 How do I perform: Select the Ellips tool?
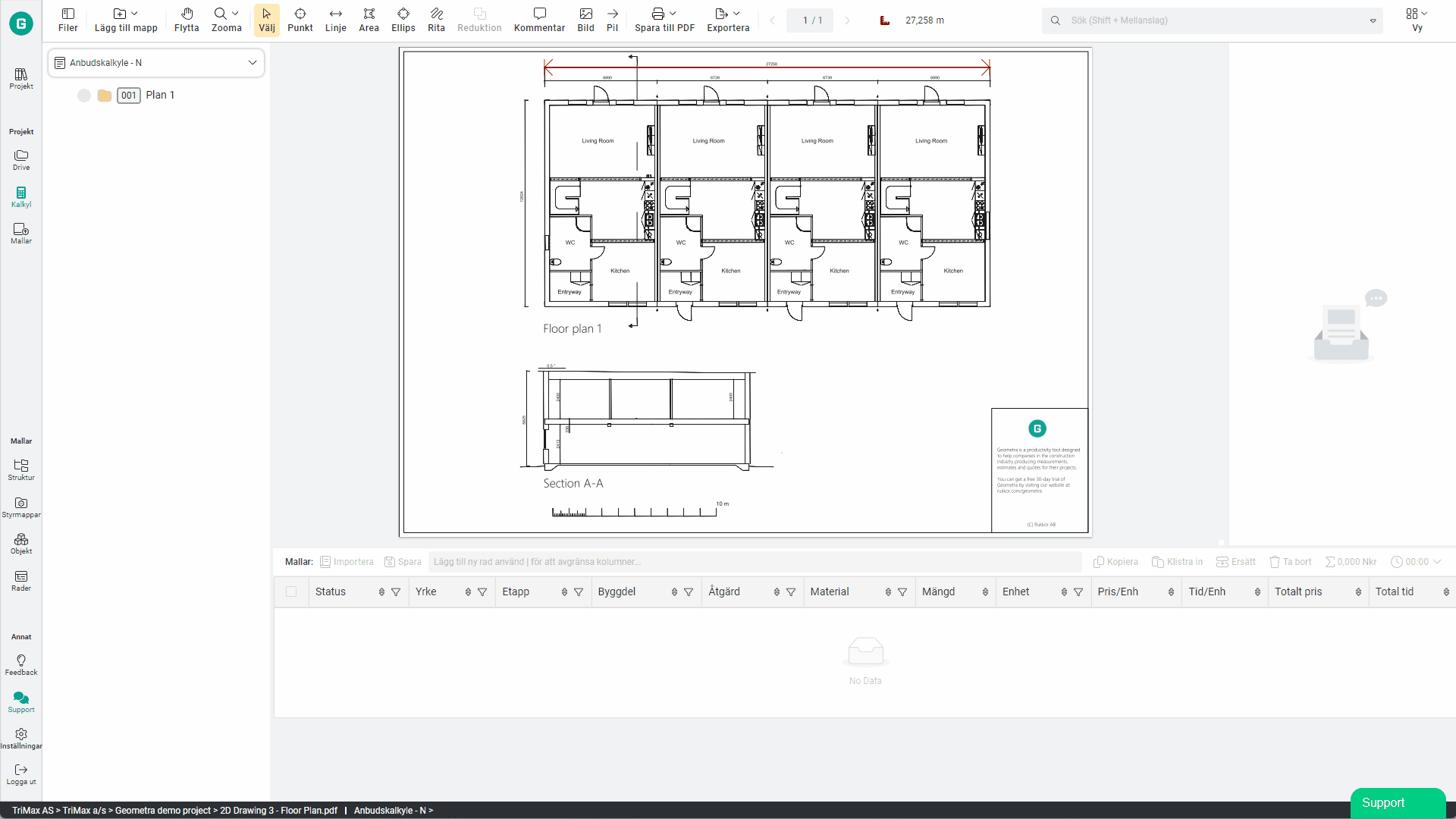(x=403, y=20)
